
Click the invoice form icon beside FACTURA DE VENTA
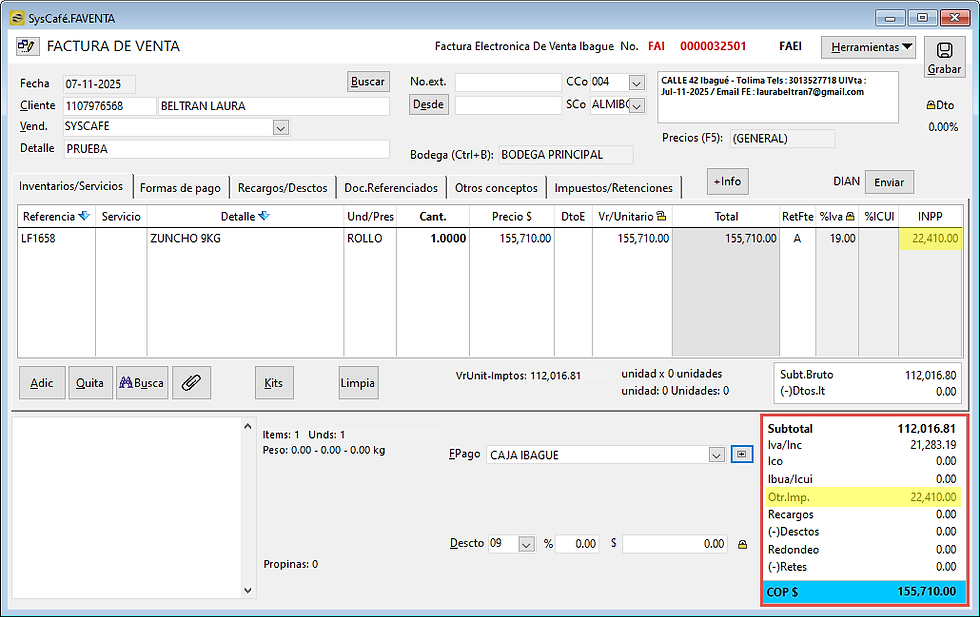pyautogui.click(x=26, y=46)
